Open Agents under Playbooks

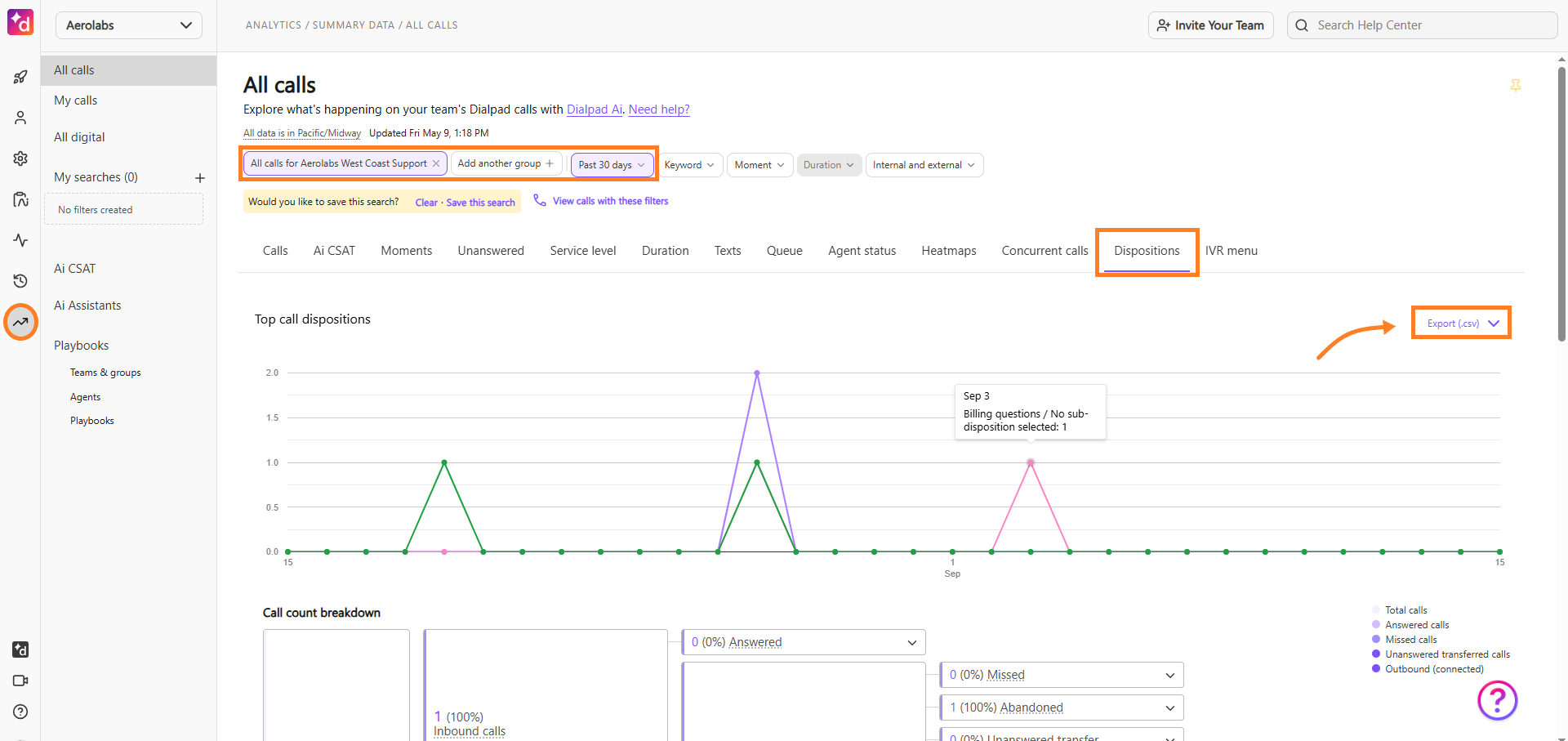click(86, 397)
